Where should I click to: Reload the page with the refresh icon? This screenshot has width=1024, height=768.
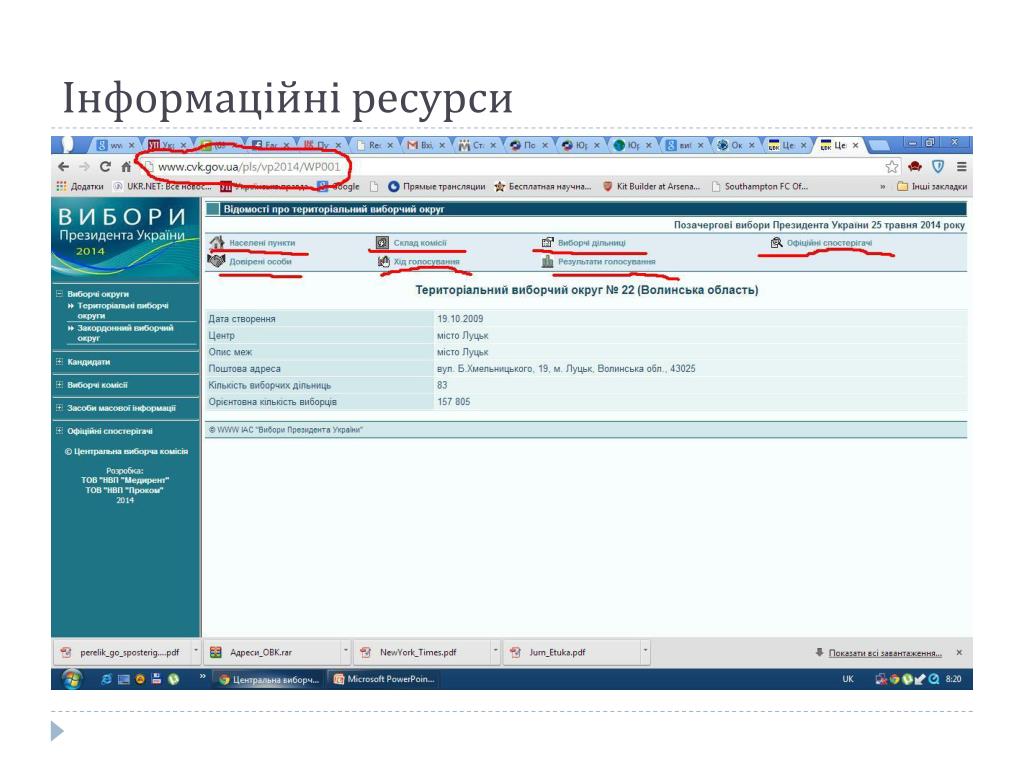click(105, 167)
